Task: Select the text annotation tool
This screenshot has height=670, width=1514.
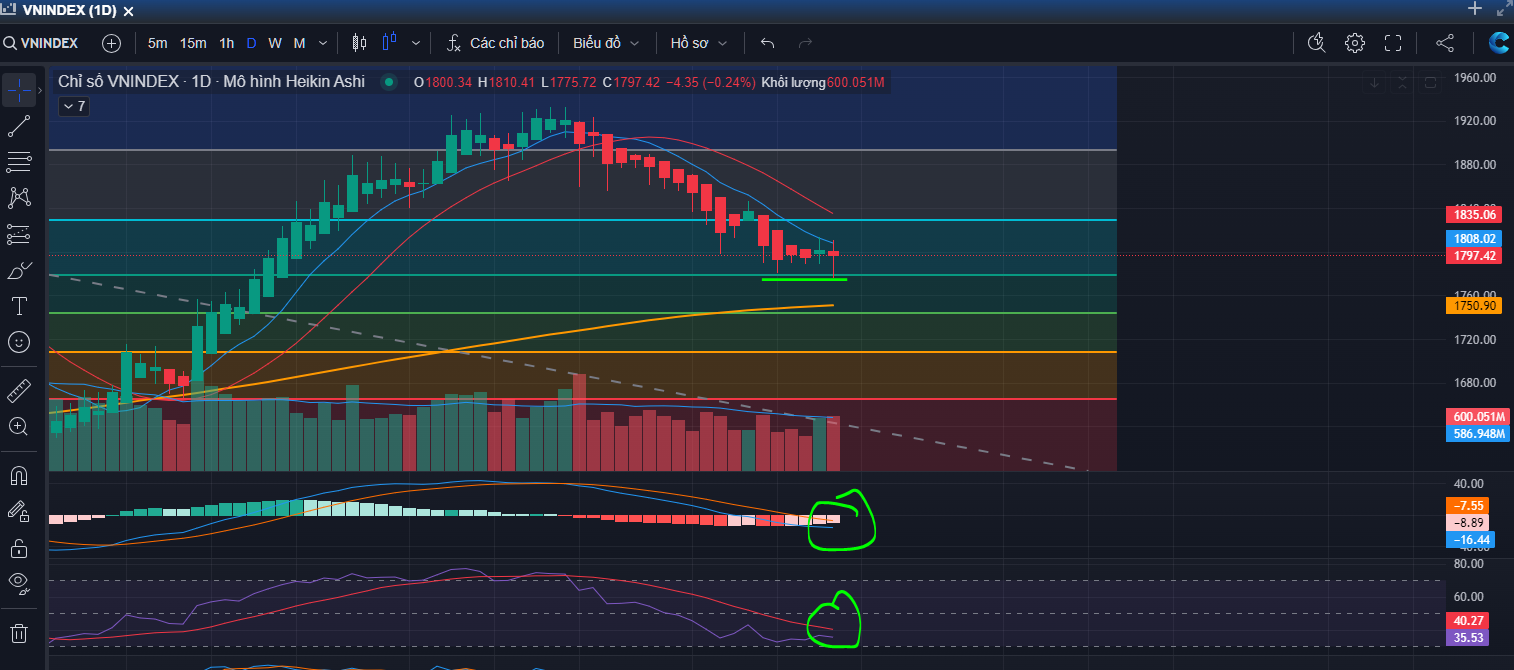Action: [x=18, y=306]
